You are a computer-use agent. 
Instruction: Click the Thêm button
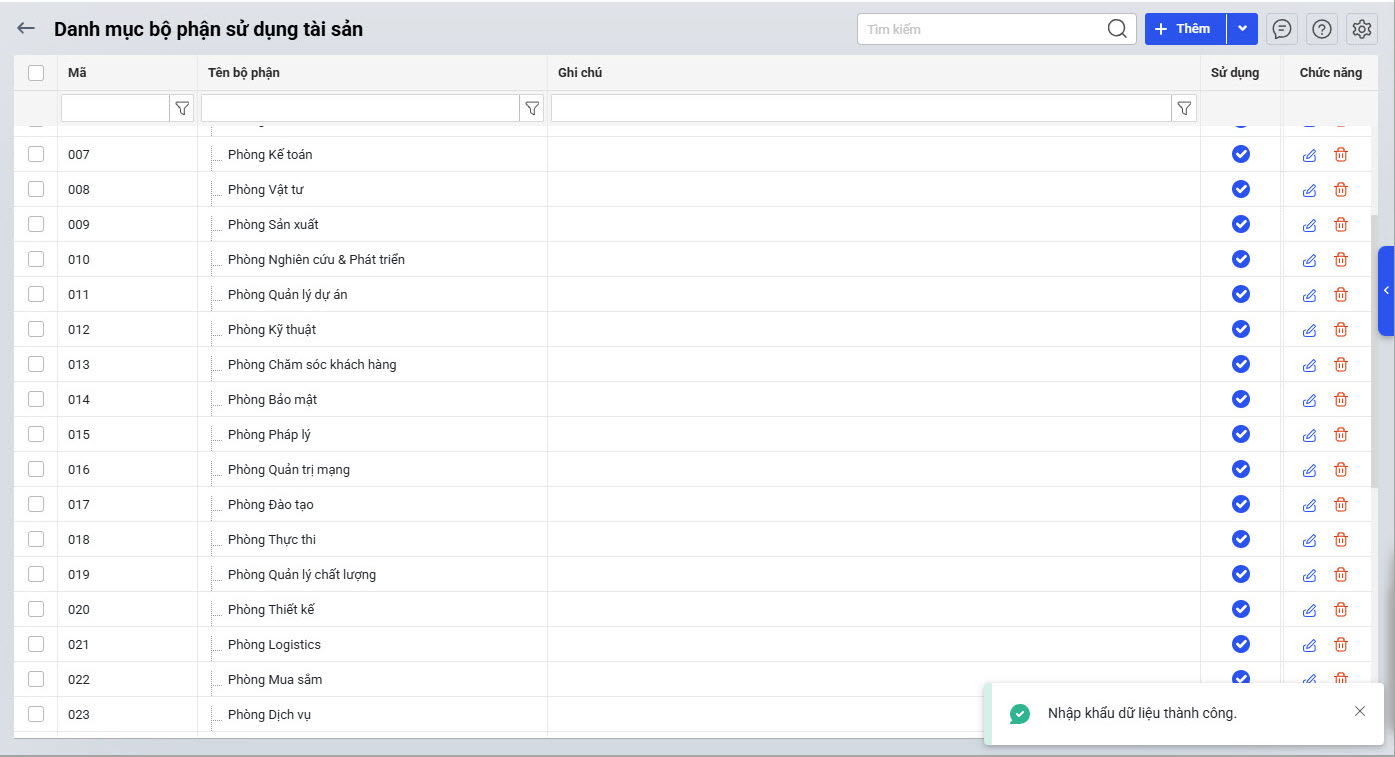(x=1185, y=29)
